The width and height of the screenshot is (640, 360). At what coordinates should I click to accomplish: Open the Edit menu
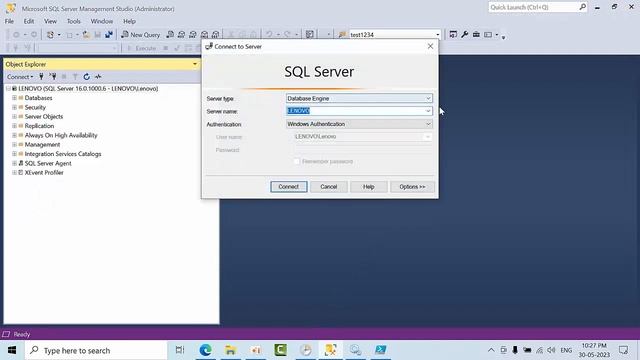29,21
